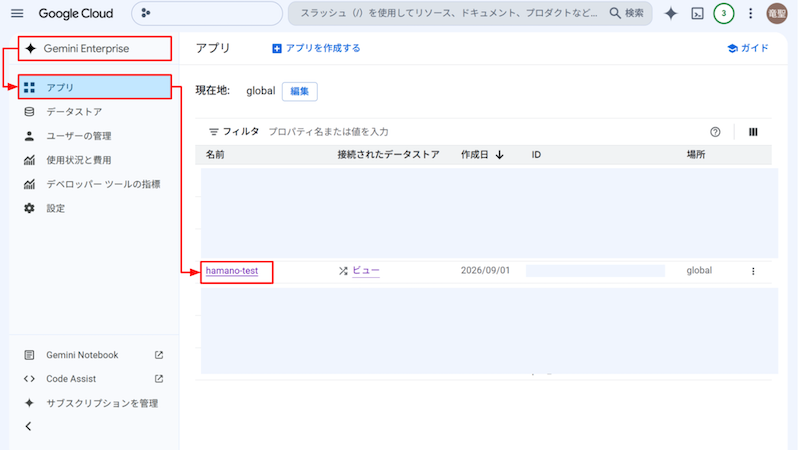Go to ユーザーの管理 page

tap(79, 136)
